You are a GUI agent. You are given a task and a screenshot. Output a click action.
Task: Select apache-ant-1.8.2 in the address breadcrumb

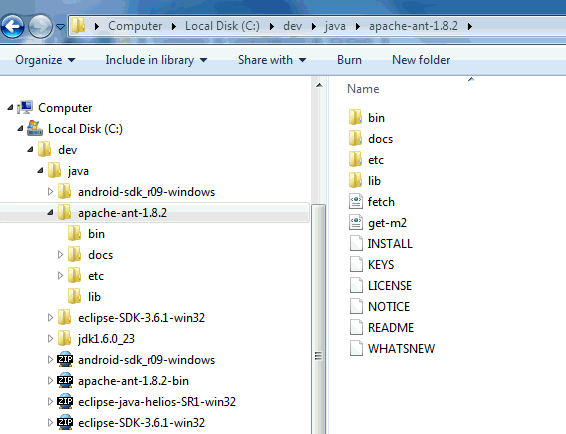coord(413,26)
